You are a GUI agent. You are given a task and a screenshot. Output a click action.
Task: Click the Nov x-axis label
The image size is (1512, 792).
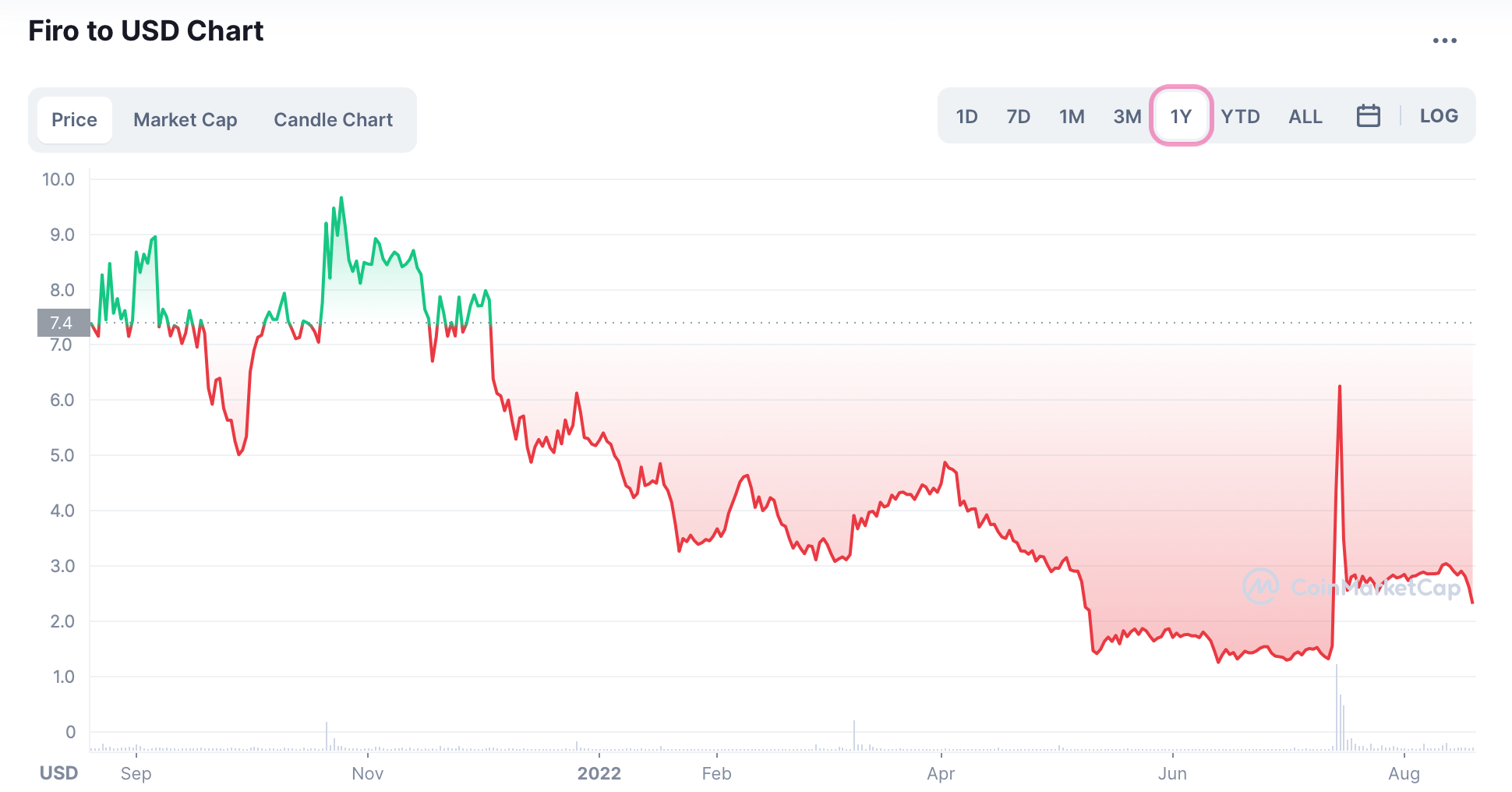367,773
